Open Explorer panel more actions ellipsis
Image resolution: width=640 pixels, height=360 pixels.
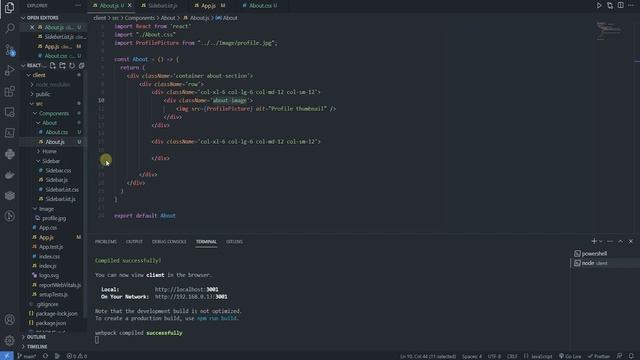pos(78,6)
